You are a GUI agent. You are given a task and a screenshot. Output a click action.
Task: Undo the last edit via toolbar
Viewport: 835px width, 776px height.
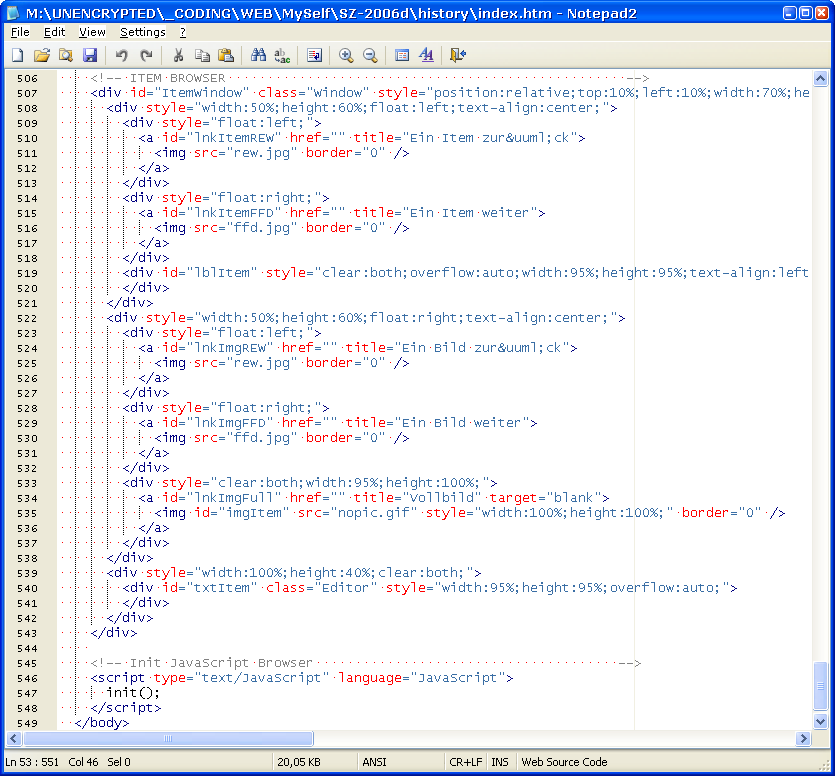tap(121, 55)
